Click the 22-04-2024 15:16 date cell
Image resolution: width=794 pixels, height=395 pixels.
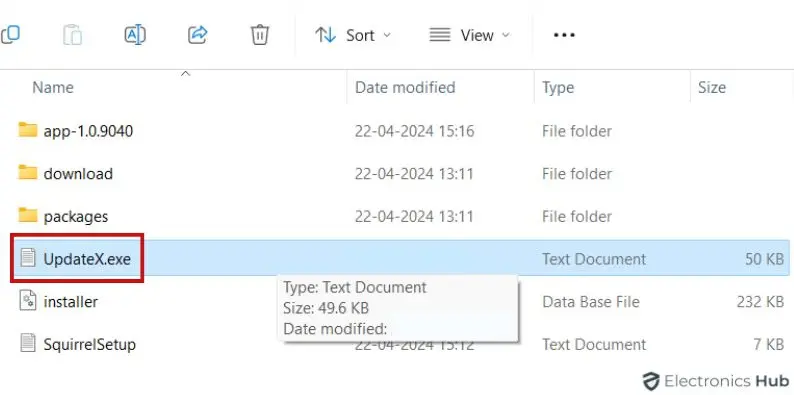(414, 131)
